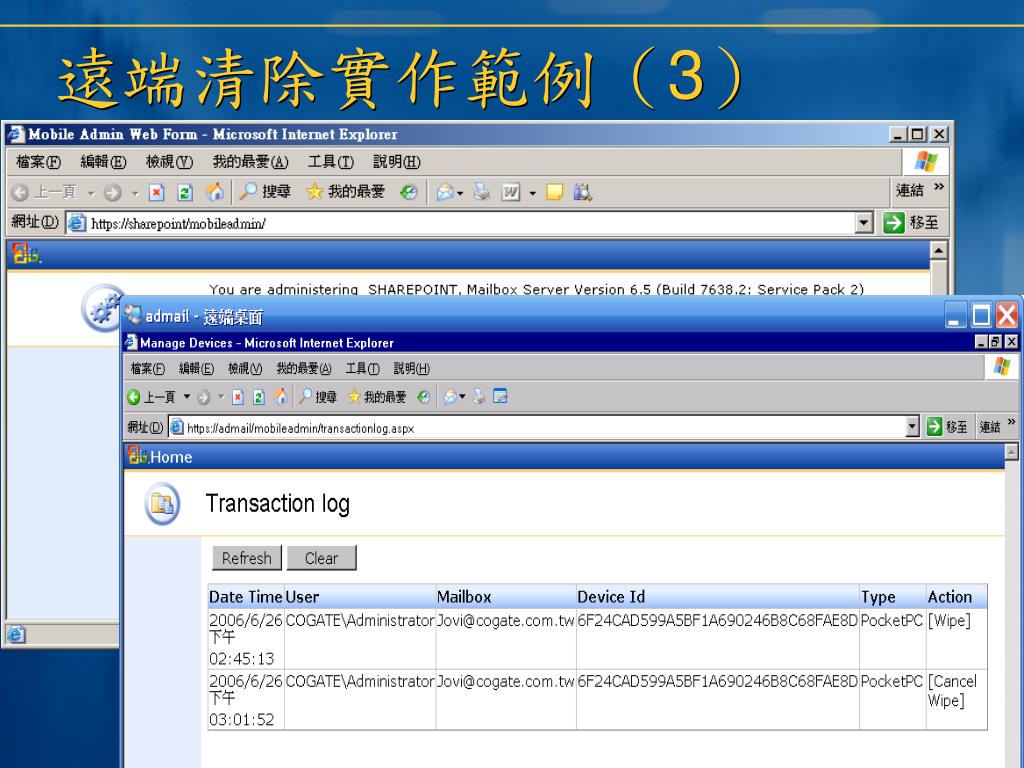Image resolution: width=1024 pixels, height=768 pixels.
Task: Open Forward history dropdown in Mobile Admin toolbar
Action: [135, 193]
